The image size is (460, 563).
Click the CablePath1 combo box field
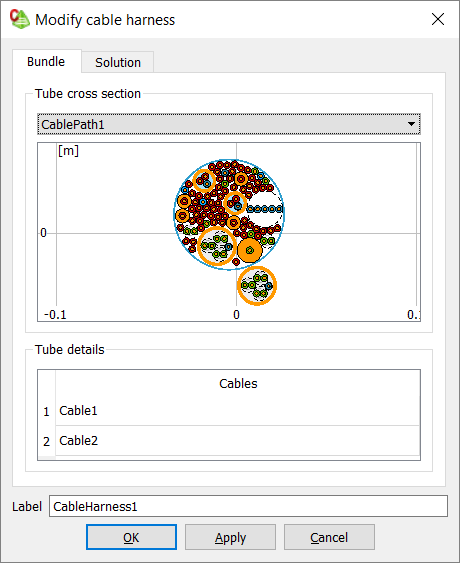pos(229,124)
